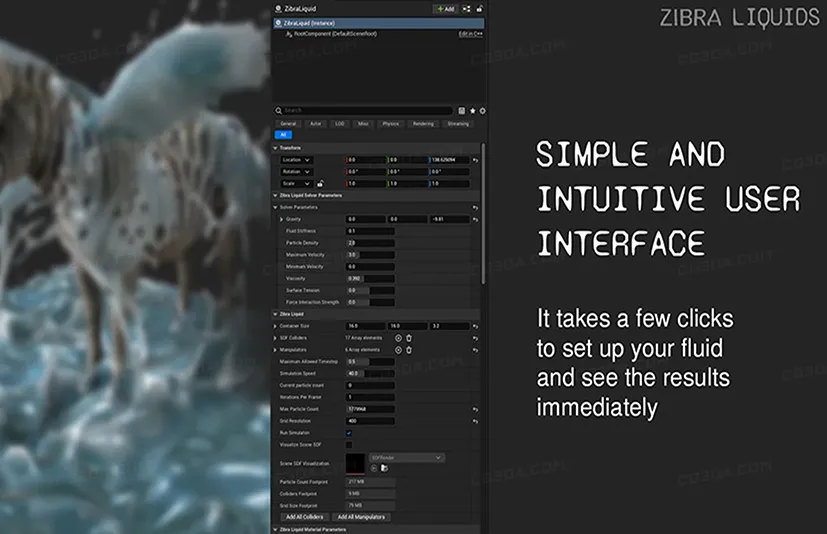The image size is (827, 534).
Task: Collapse Zibra Liquid Solver Parameters section
Action: pyautogui.click(x=275, y=196)
